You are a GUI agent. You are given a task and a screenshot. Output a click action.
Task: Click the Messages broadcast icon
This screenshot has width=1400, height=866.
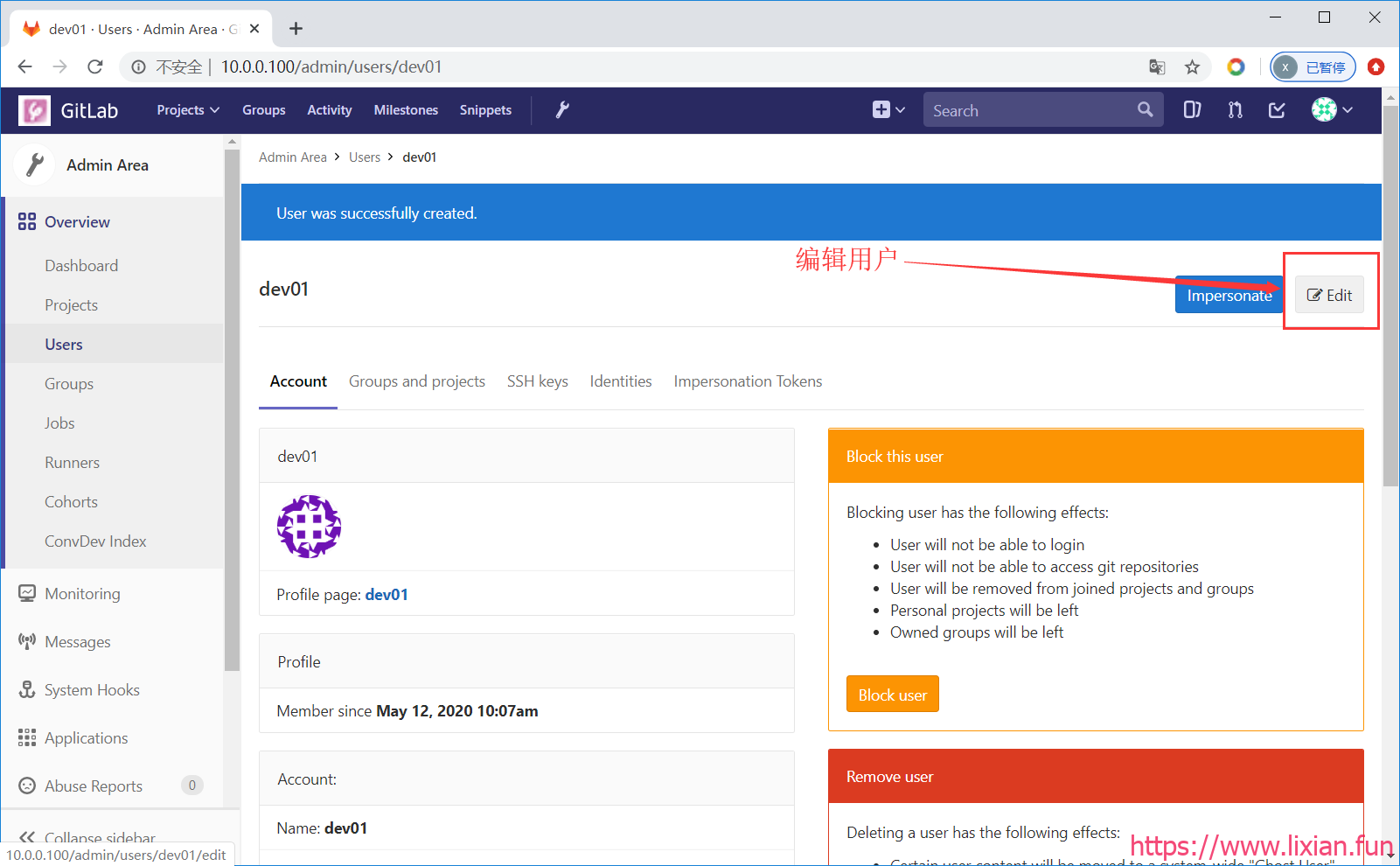coord(27,641)
